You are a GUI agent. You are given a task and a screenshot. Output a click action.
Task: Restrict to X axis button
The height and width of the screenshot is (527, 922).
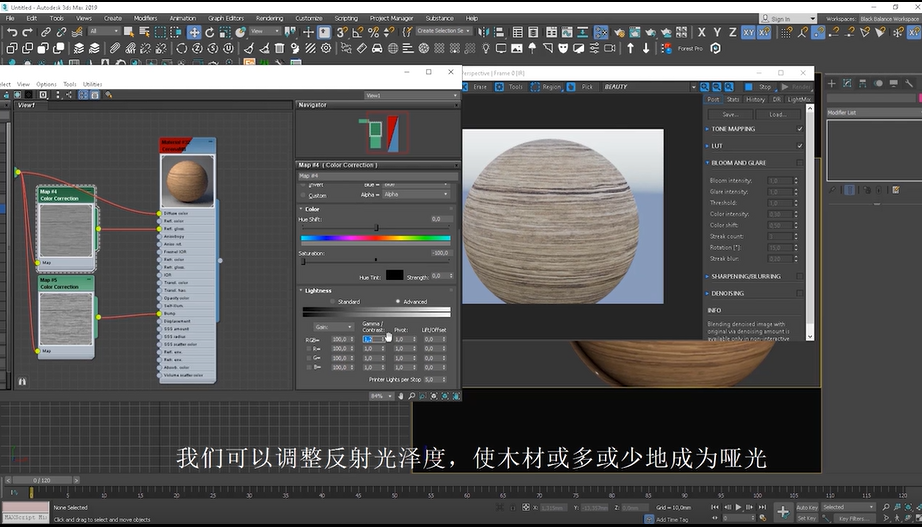pyautogui.click(x=701, y=32)
